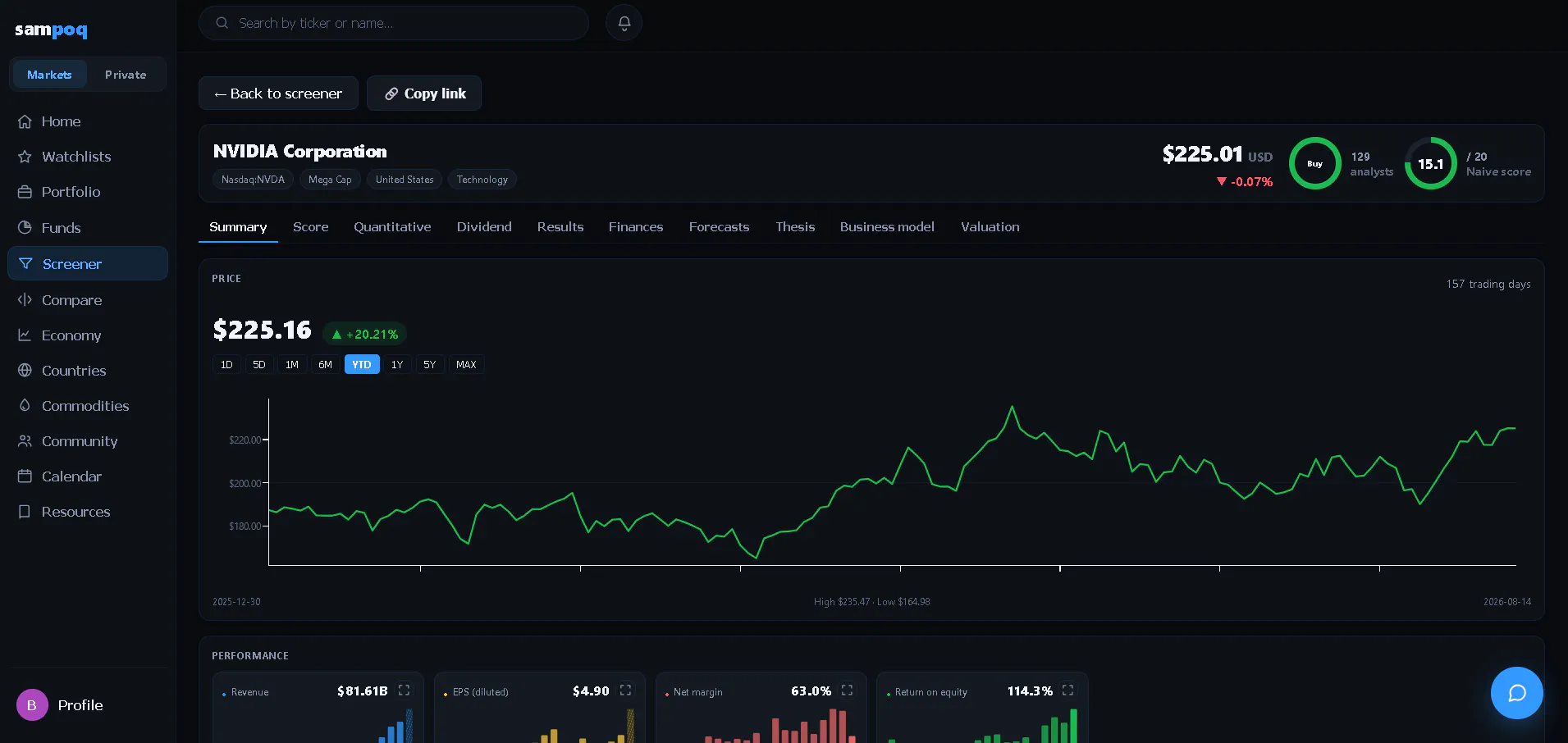Click the Portfolio briefcase icon
This screenshot has height=743, width=1568.
pyautogui.click(x=25, y=192)
